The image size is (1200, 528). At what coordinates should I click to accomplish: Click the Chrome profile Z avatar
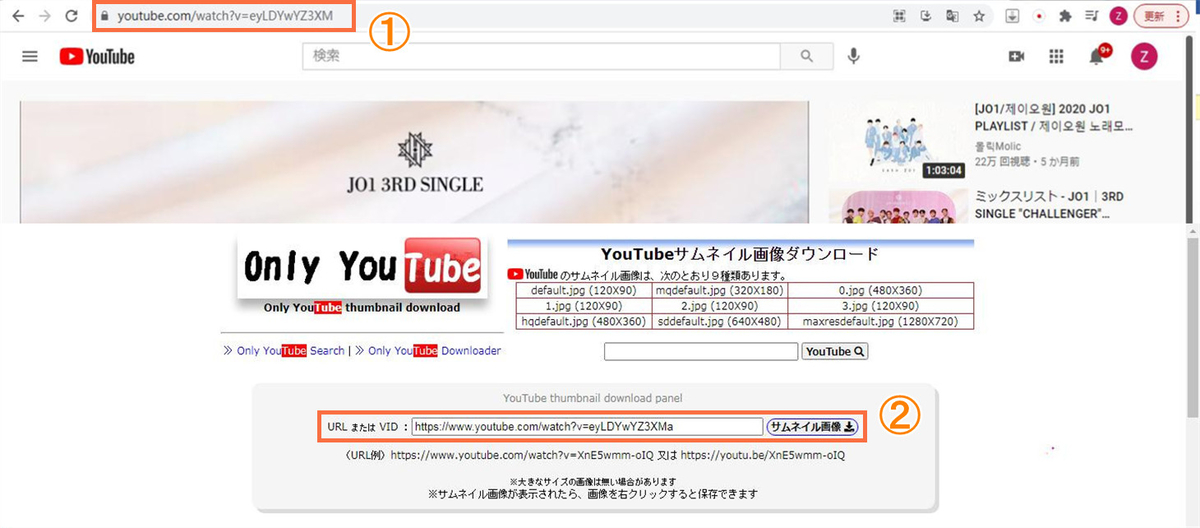[1118, 16]
